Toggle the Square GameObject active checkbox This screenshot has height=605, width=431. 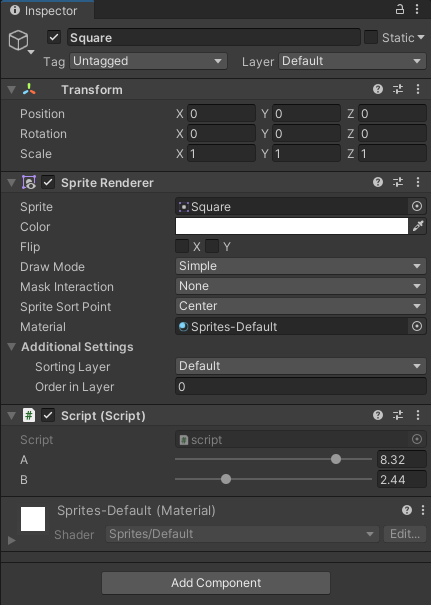54,37
